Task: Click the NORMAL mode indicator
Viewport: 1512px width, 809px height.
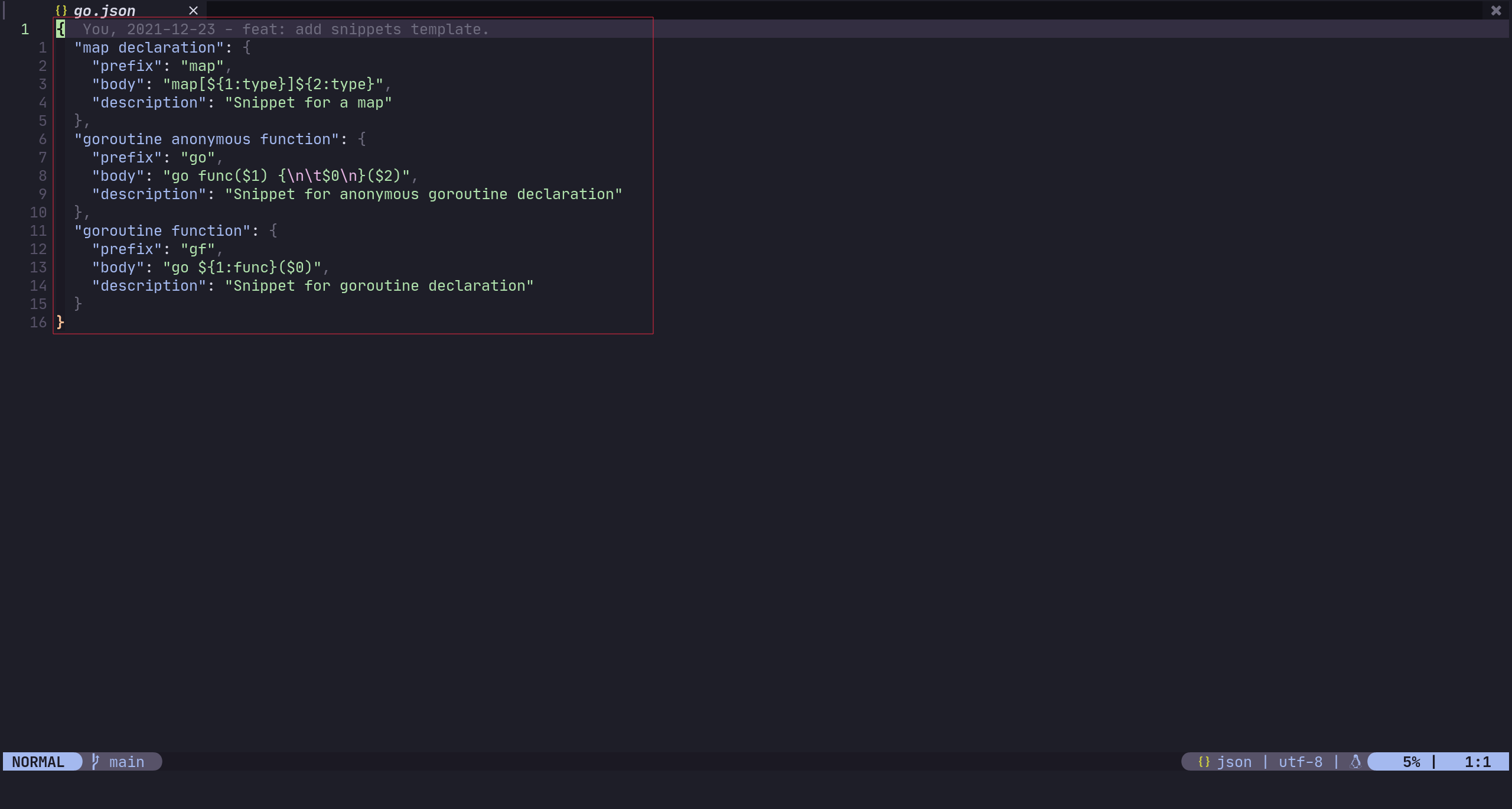Action: click(x=38, y=762)
